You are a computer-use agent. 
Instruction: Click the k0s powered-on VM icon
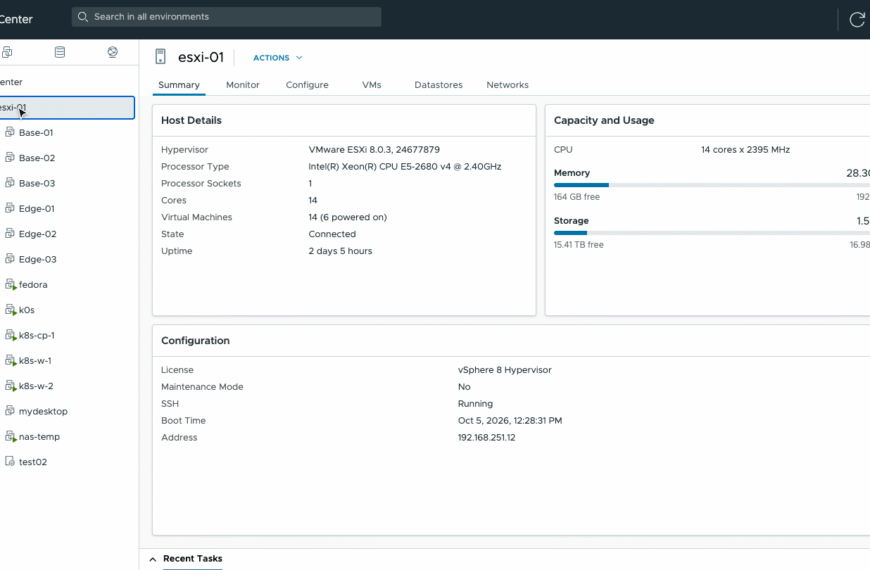pos(10,310)
